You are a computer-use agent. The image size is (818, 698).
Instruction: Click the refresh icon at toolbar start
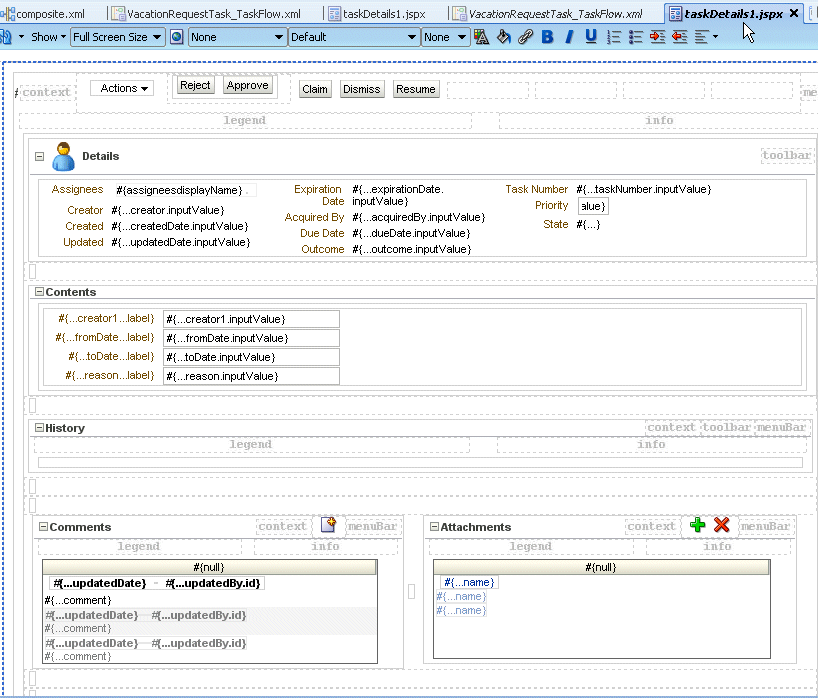coord(5,37)
